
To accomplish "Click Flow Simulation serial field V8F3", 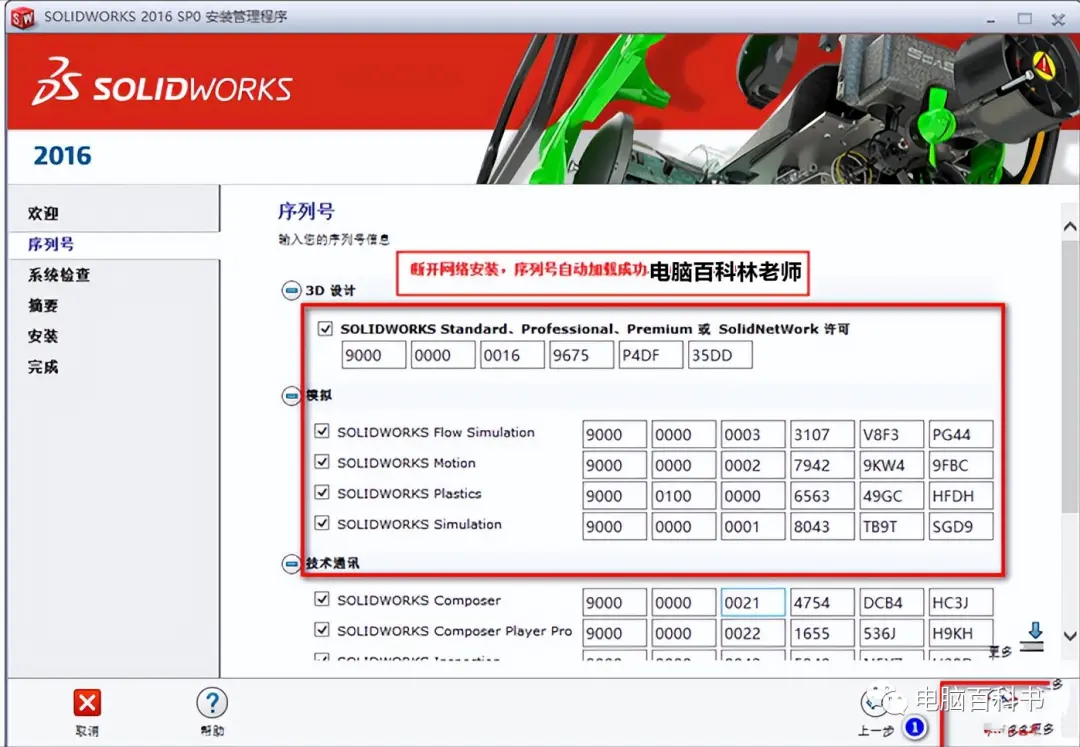I will coord(891,434).
